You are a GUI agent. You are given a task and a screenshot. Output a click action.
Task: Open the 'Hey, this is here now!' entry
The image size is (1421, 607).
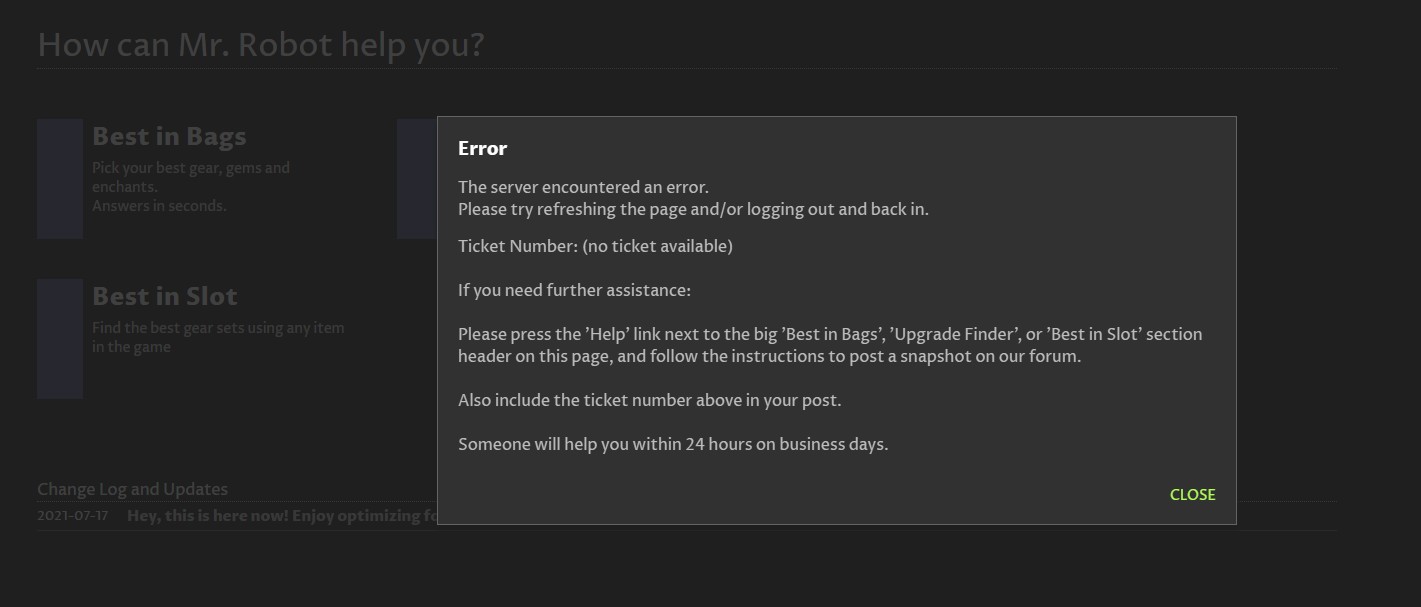[282, 516]
